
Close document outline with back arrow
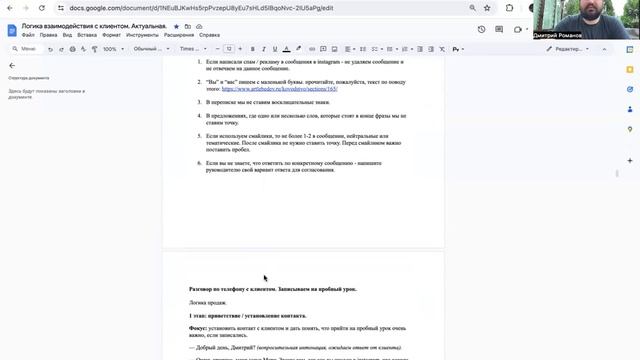(12, 65)
